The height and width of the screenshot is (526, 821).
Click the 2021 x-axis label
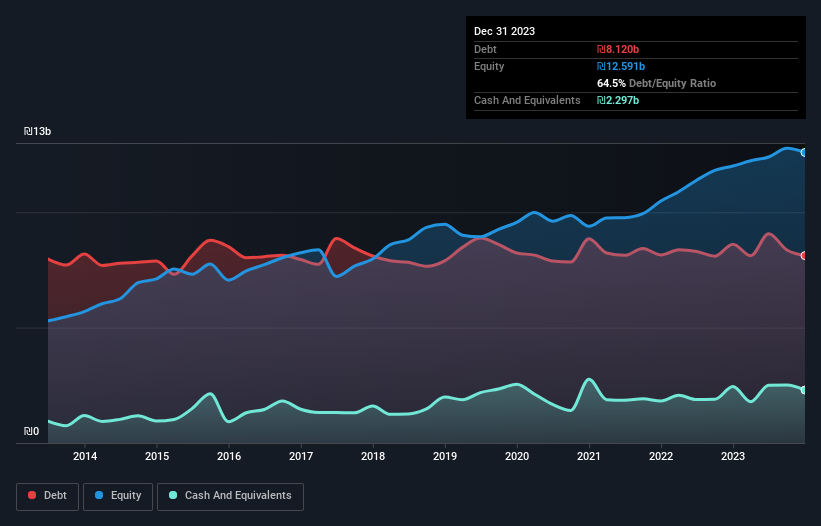pyautogui.click(x=589, y=456)
